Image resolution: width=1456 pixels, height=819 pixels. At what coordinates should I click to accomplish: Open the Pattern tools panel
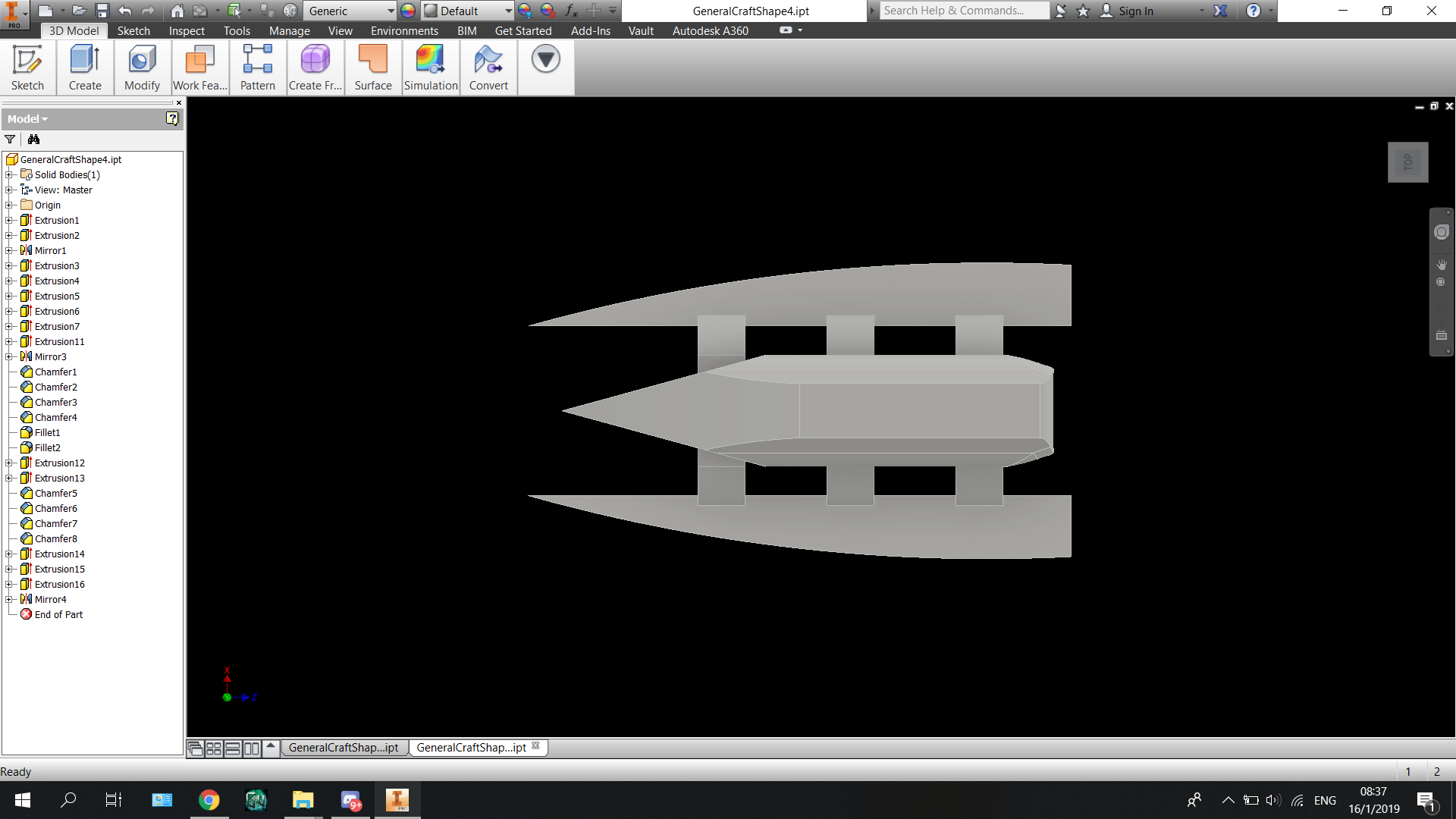tap(258, 67)
